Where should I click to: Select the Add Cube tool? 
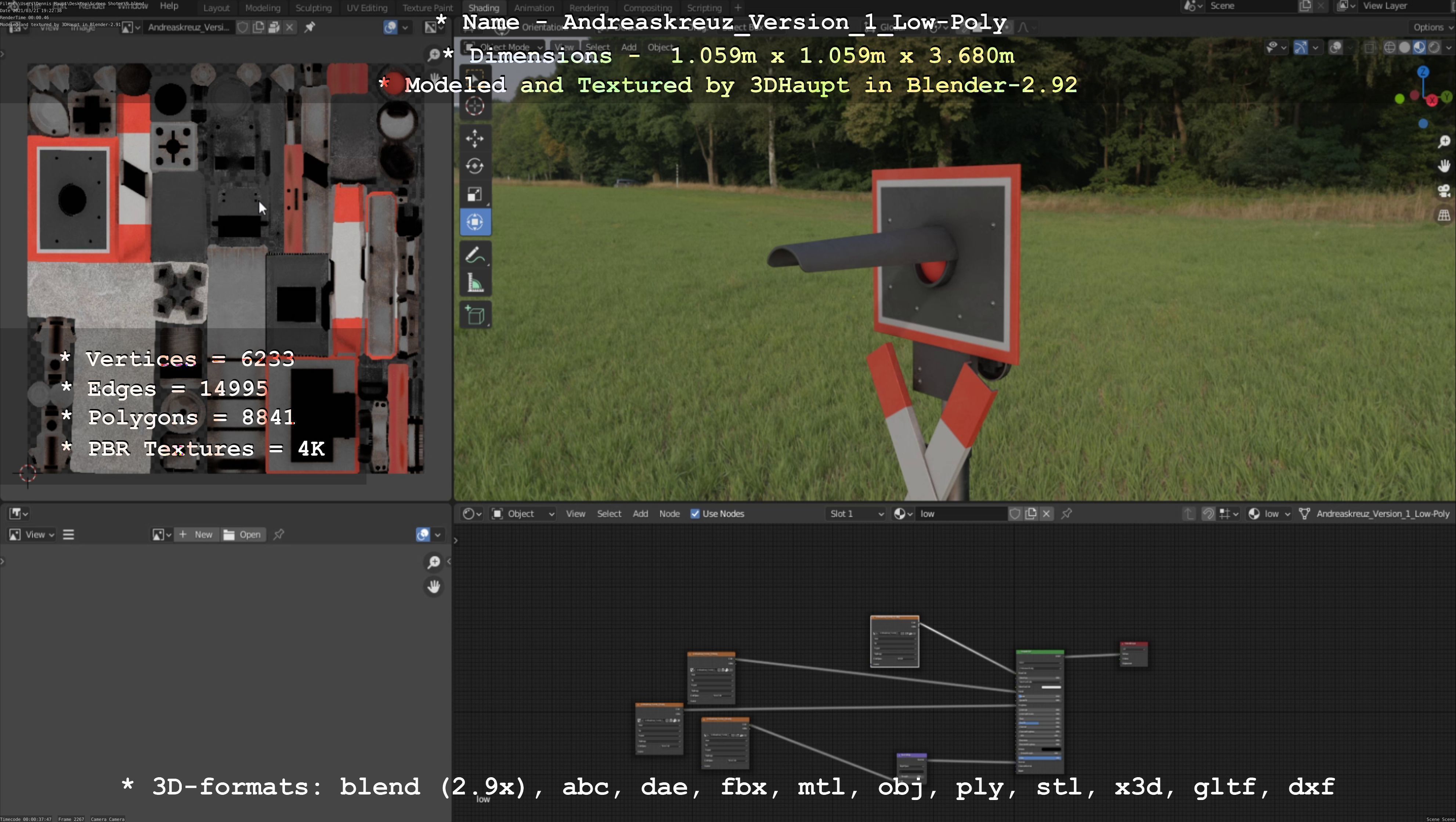click(475, 315)
